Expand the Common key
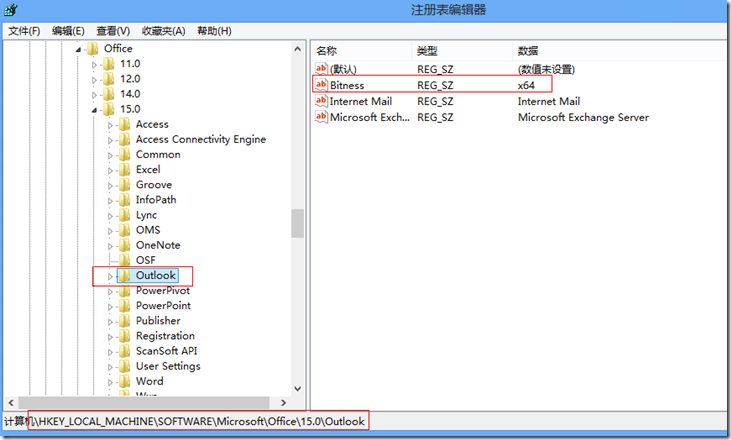 (110, 155)
